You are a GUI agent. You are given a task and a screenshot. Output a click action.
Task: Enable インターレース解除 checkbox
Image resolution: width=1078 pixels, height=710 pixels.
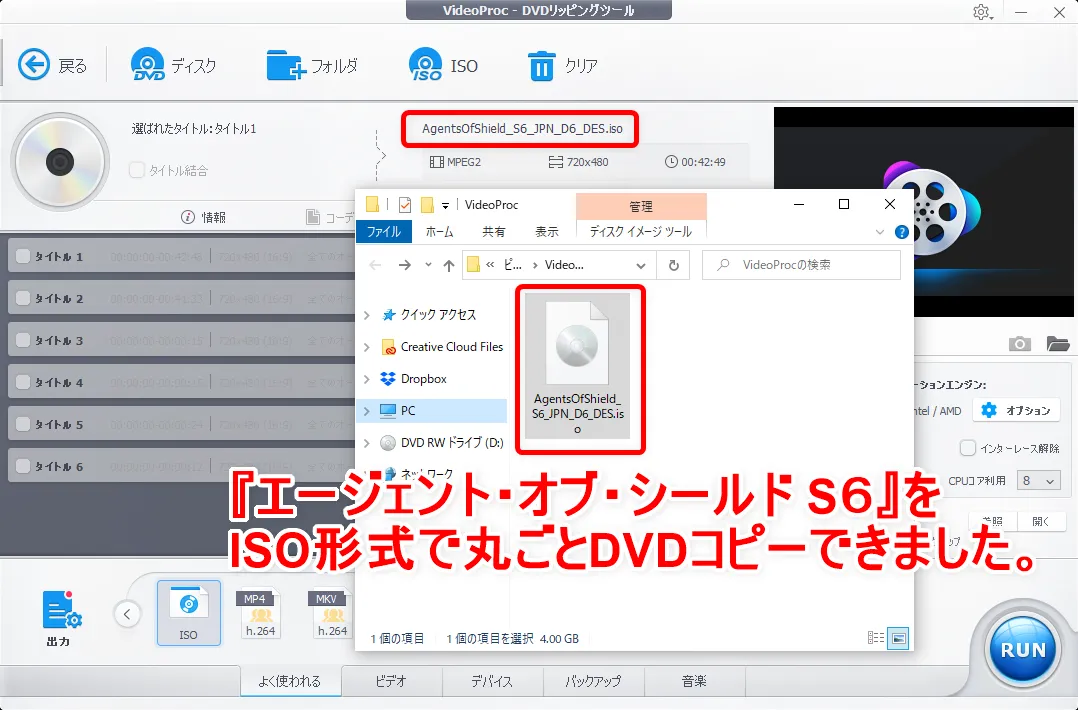click(968, 448)
